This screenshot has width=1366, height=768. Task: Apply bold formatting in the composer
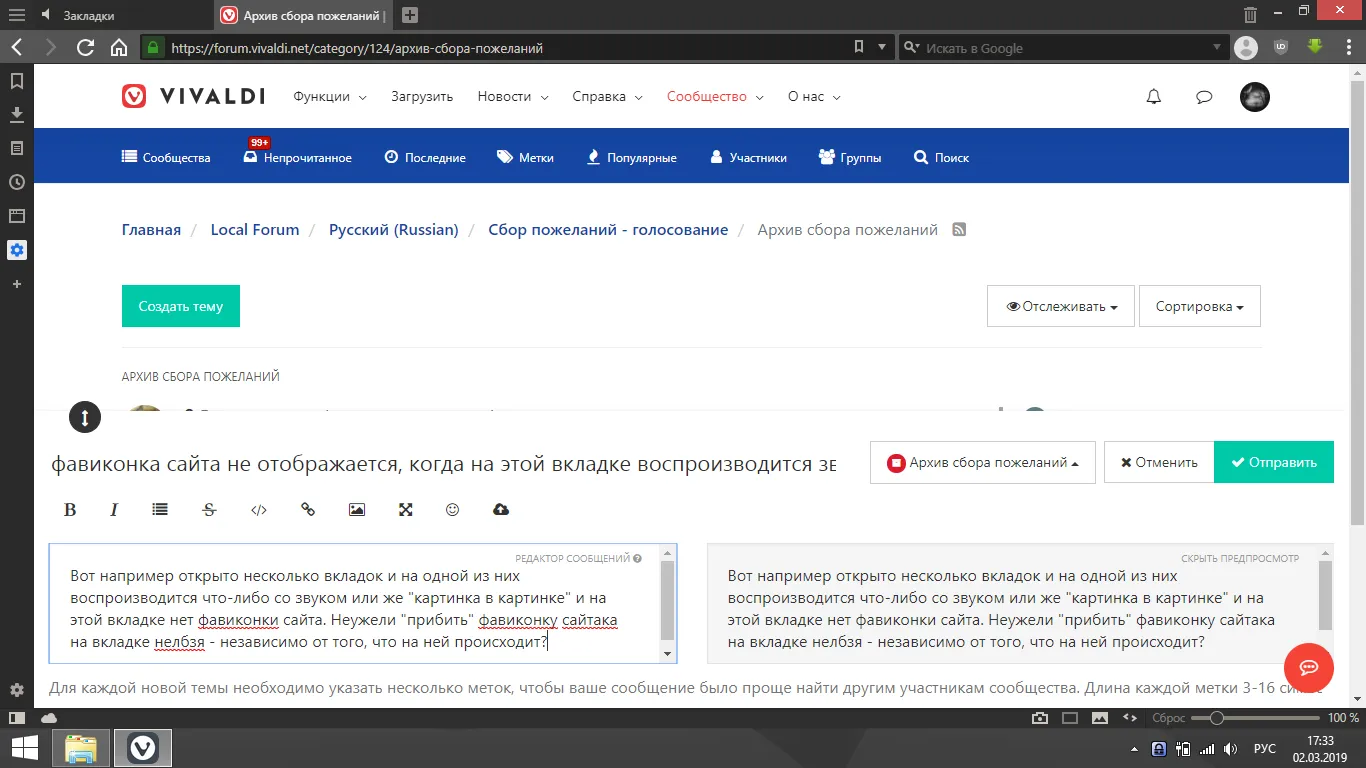point(70,510)
